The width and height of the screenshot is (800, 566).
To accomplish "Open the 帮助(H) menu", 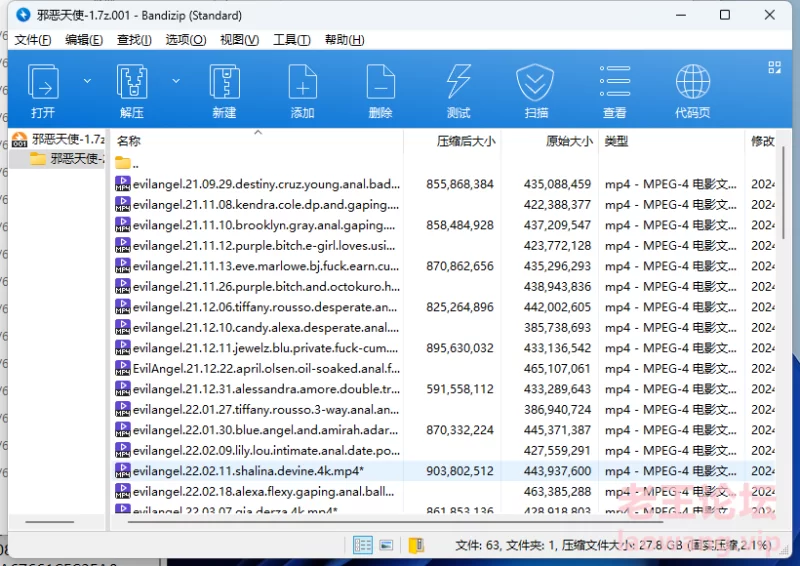I will point(345,40).
